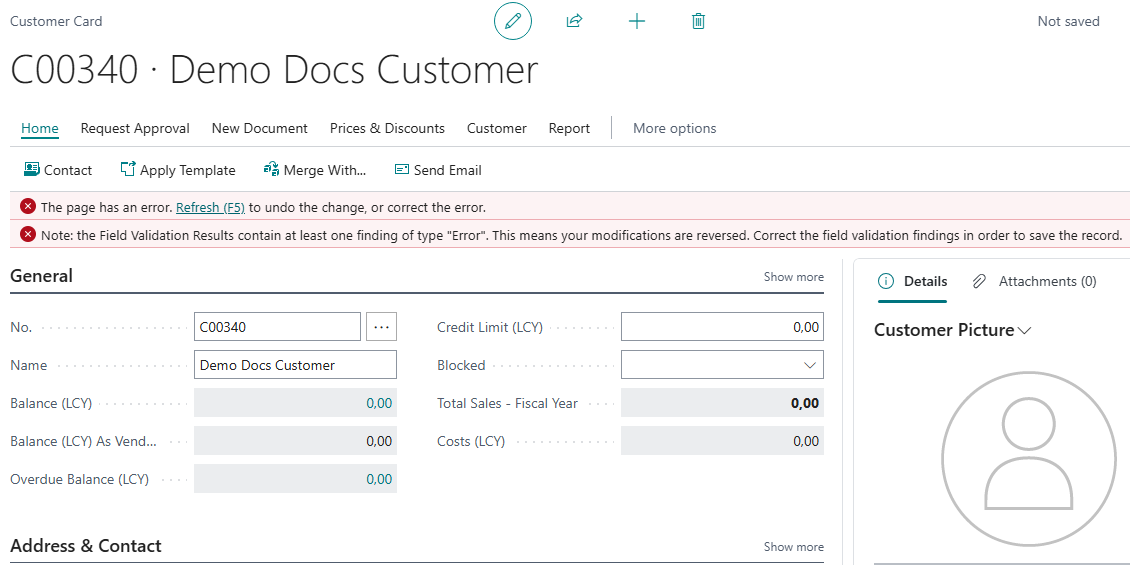The height and width of the screenshot is (565, 1130).
Task: Open Prices & Discounts menu
Action: click(387, 128)
